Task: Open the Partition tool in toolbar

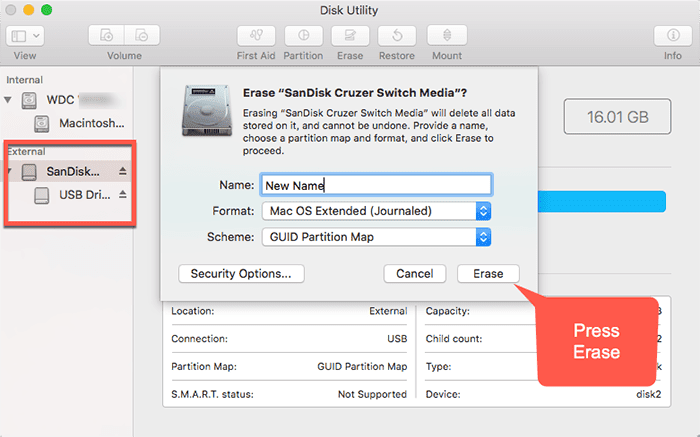Action: tap(303, 36)
